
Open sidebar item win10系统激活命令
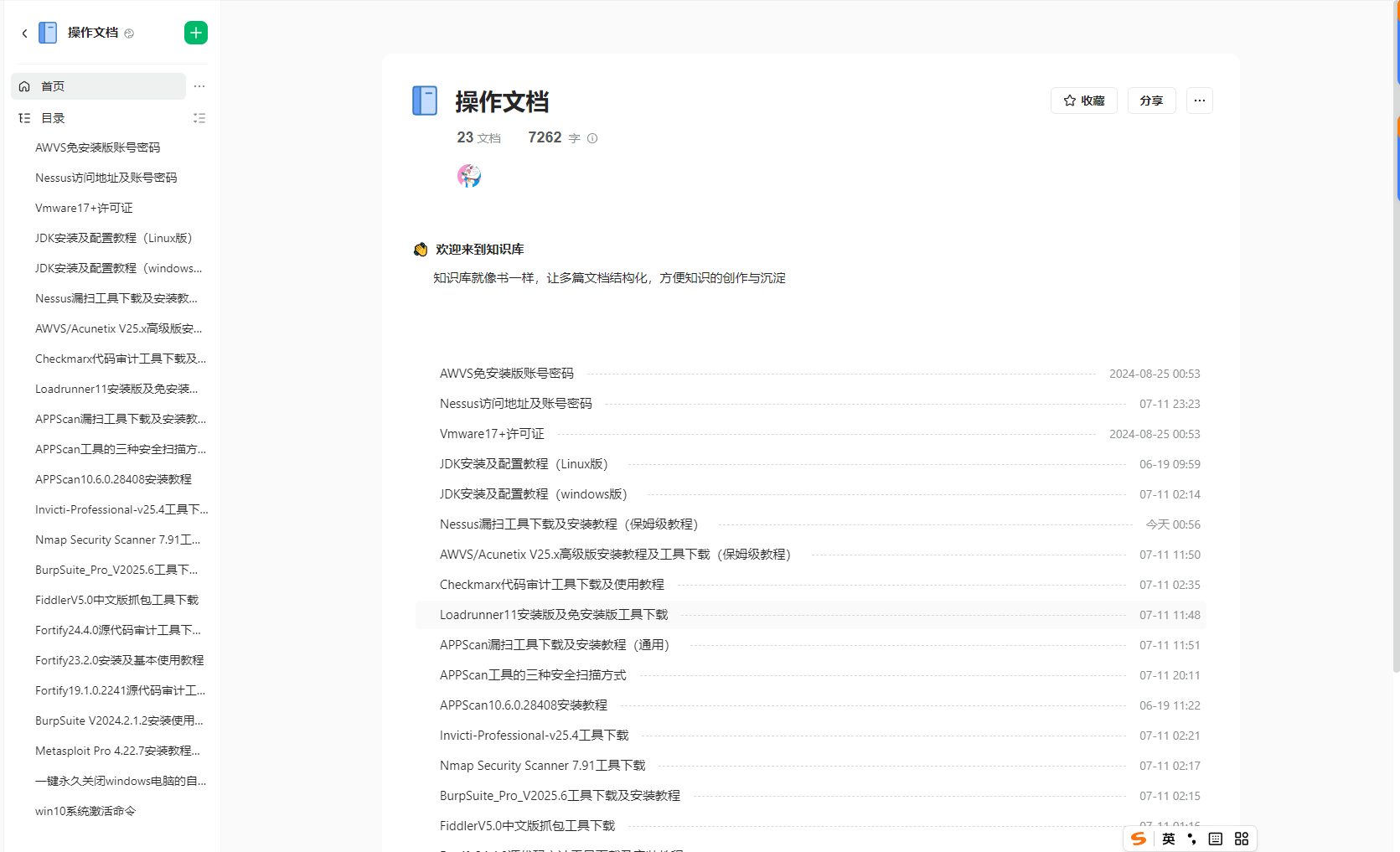[x=85, y=811]
